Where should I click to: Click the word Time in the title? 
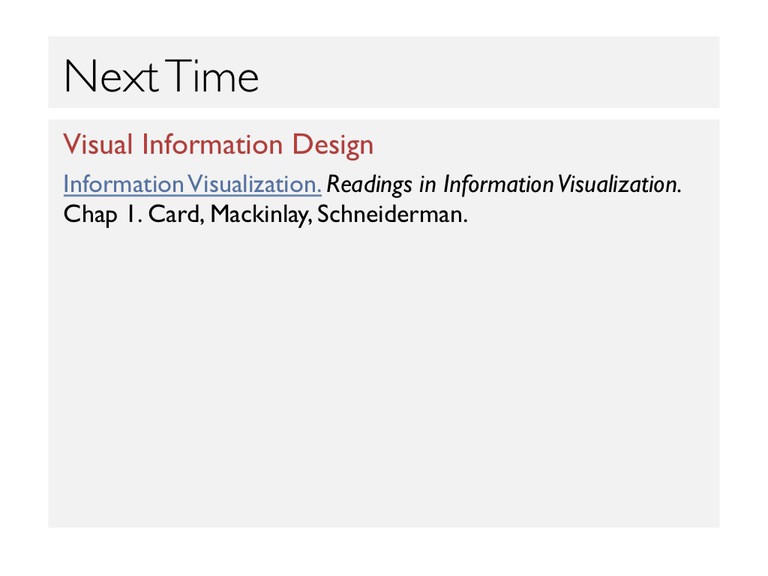click(211, 76)
